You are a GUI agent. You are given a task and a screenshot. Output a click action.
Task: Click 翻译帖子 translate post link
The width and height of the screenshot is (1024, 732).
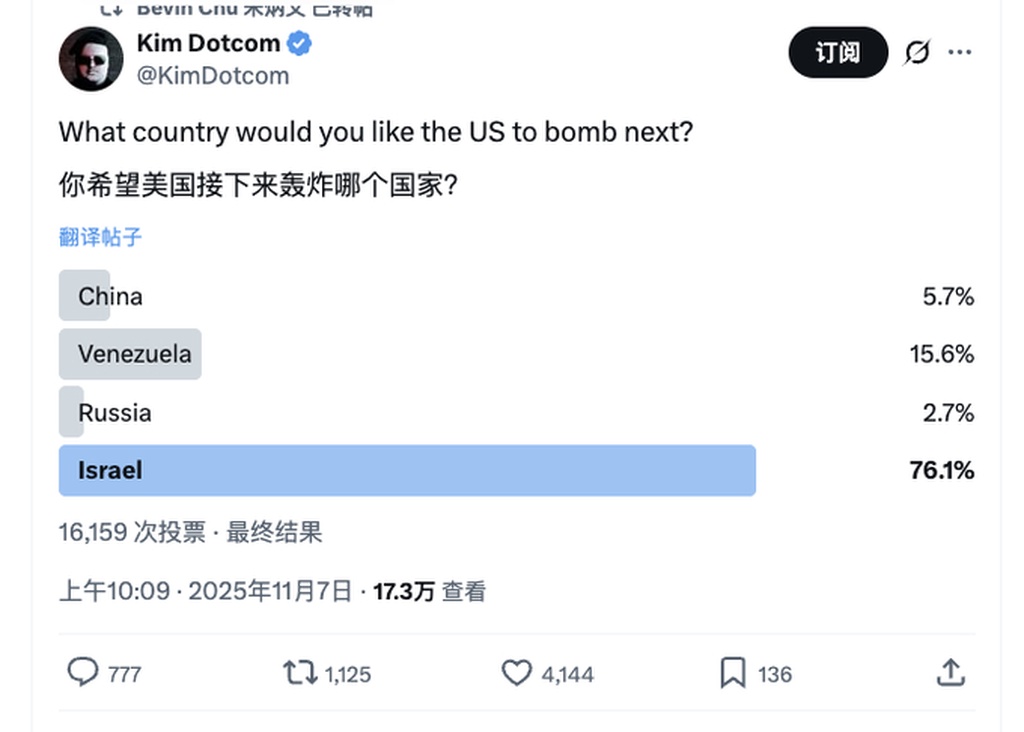(x=100, y=237)
